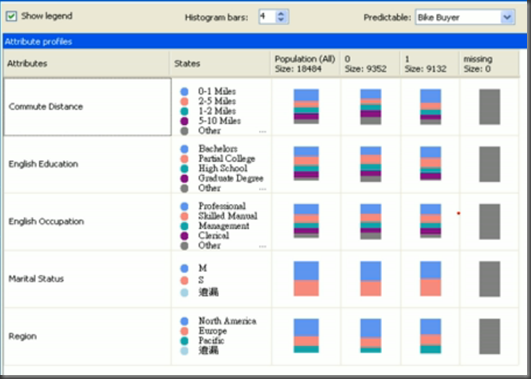The width and height of the screenshot is (531, 379).
Task: Click the blue North America legend dot
Action: click(x=184, y=321)
